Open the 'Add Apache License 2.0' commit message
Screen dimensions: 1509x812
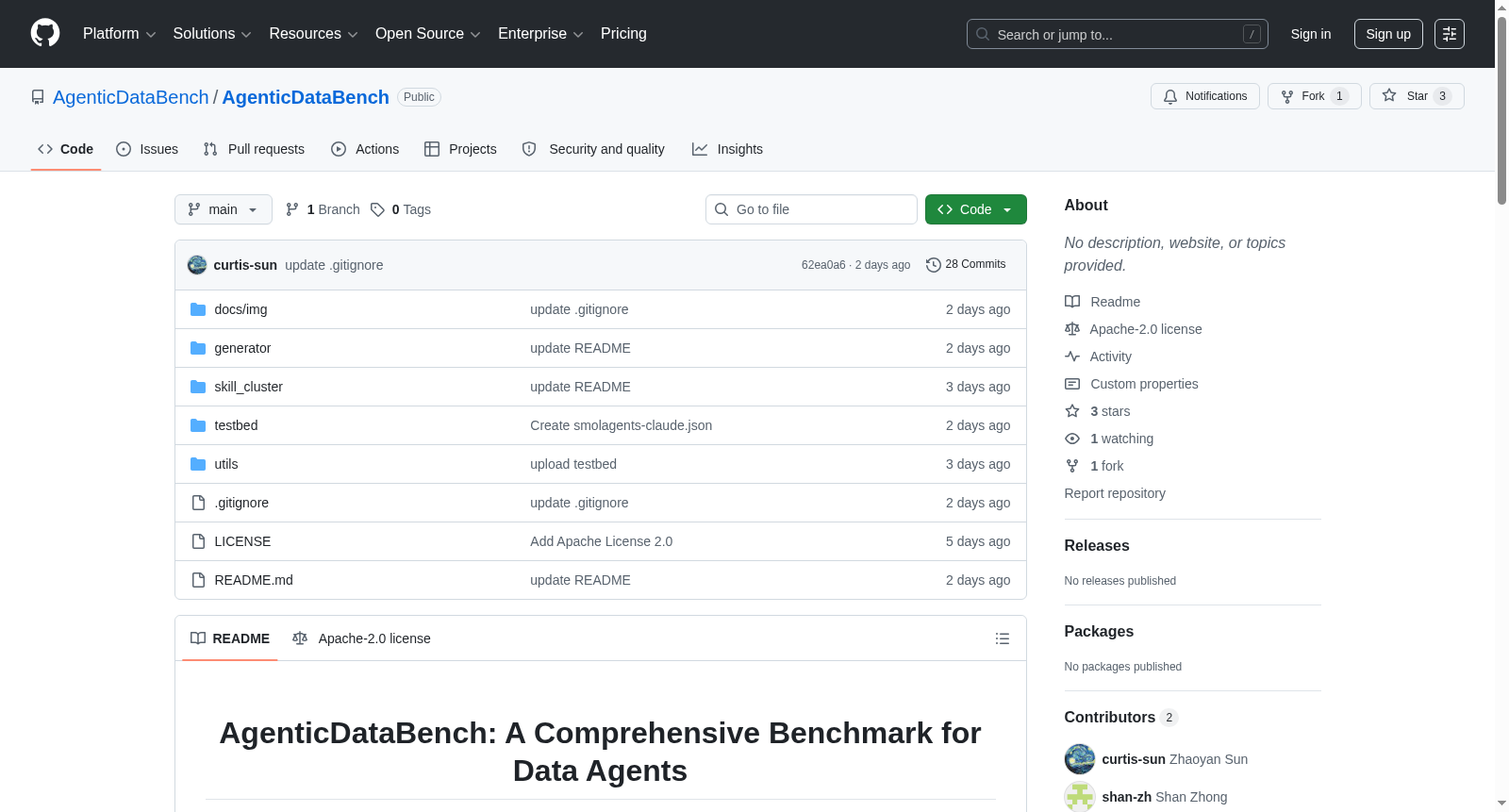pos(601,541)
